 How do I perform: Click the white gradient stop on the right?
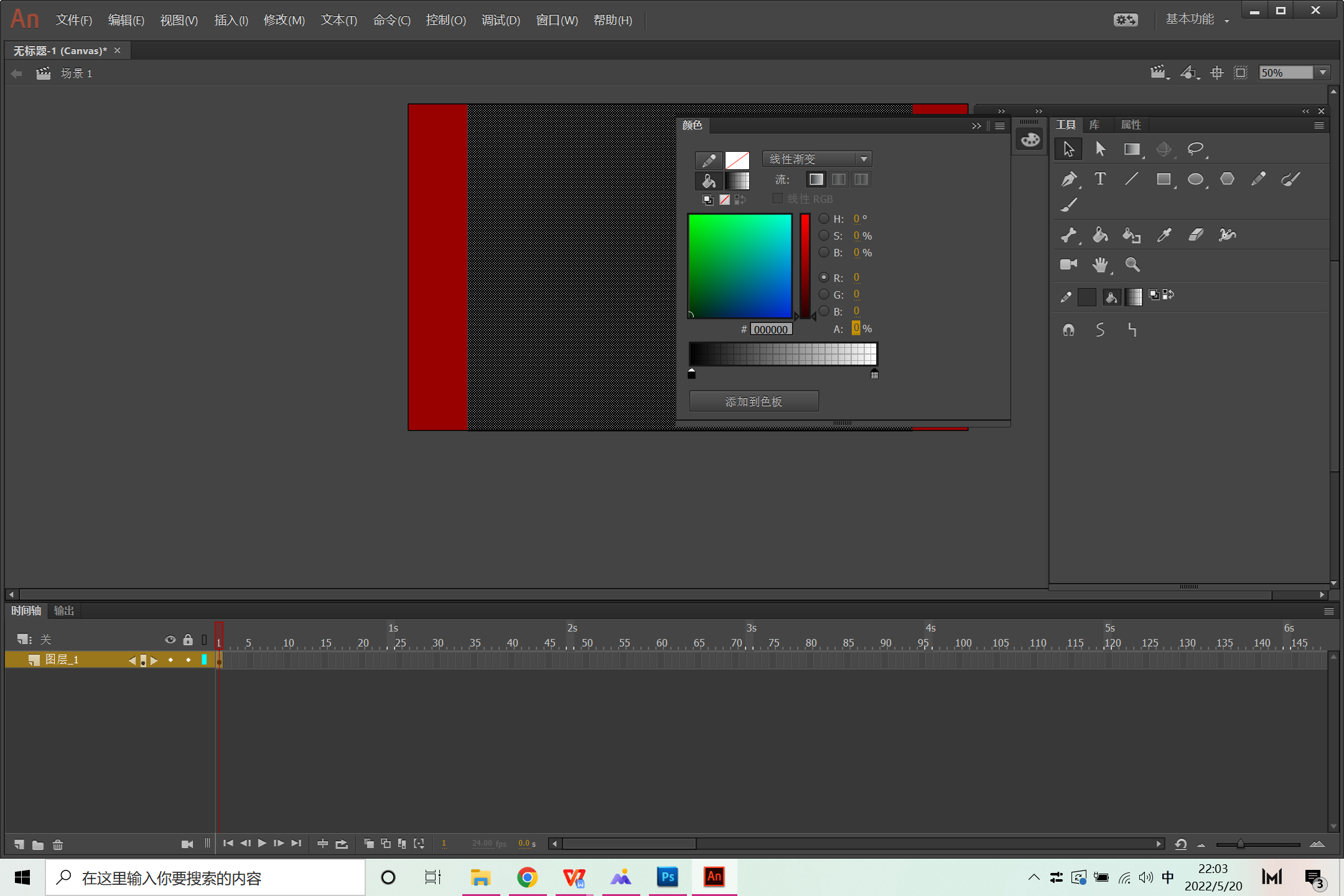(874, 374)
